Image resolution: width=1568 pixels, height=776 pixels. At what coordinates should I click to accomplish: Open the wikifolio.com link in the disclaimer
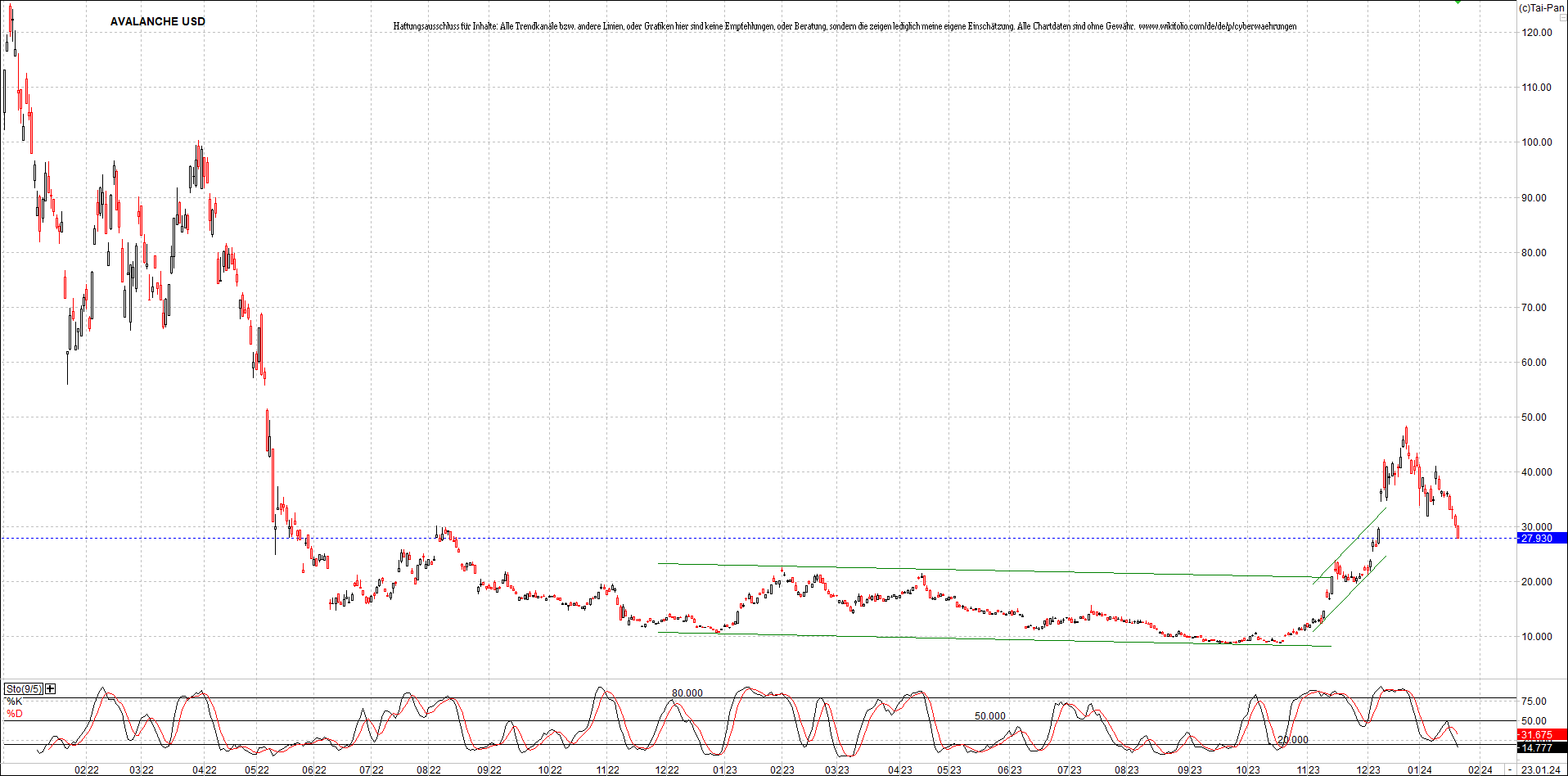1217,26
